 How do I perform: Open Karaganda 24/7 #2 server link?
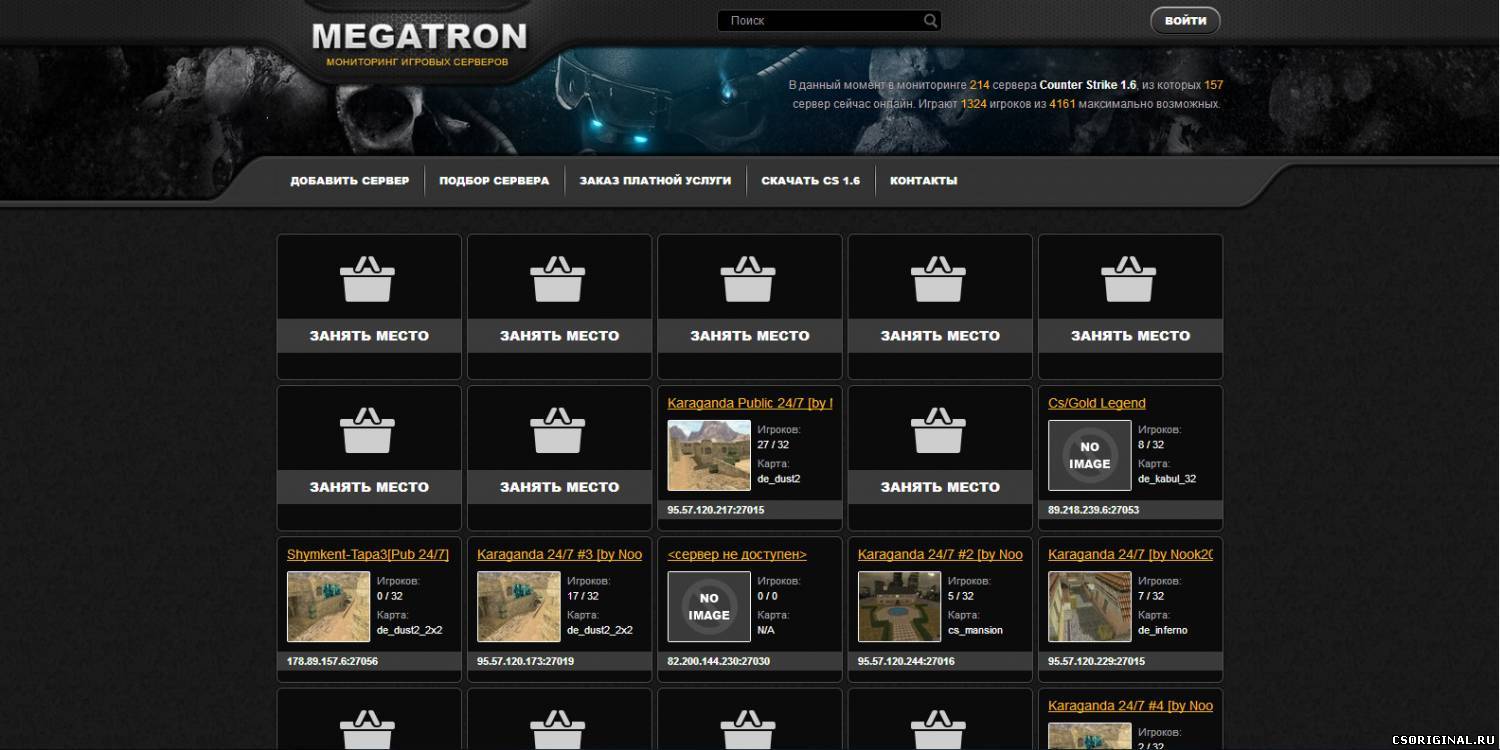pyautogui.click(x=940, y=554)
